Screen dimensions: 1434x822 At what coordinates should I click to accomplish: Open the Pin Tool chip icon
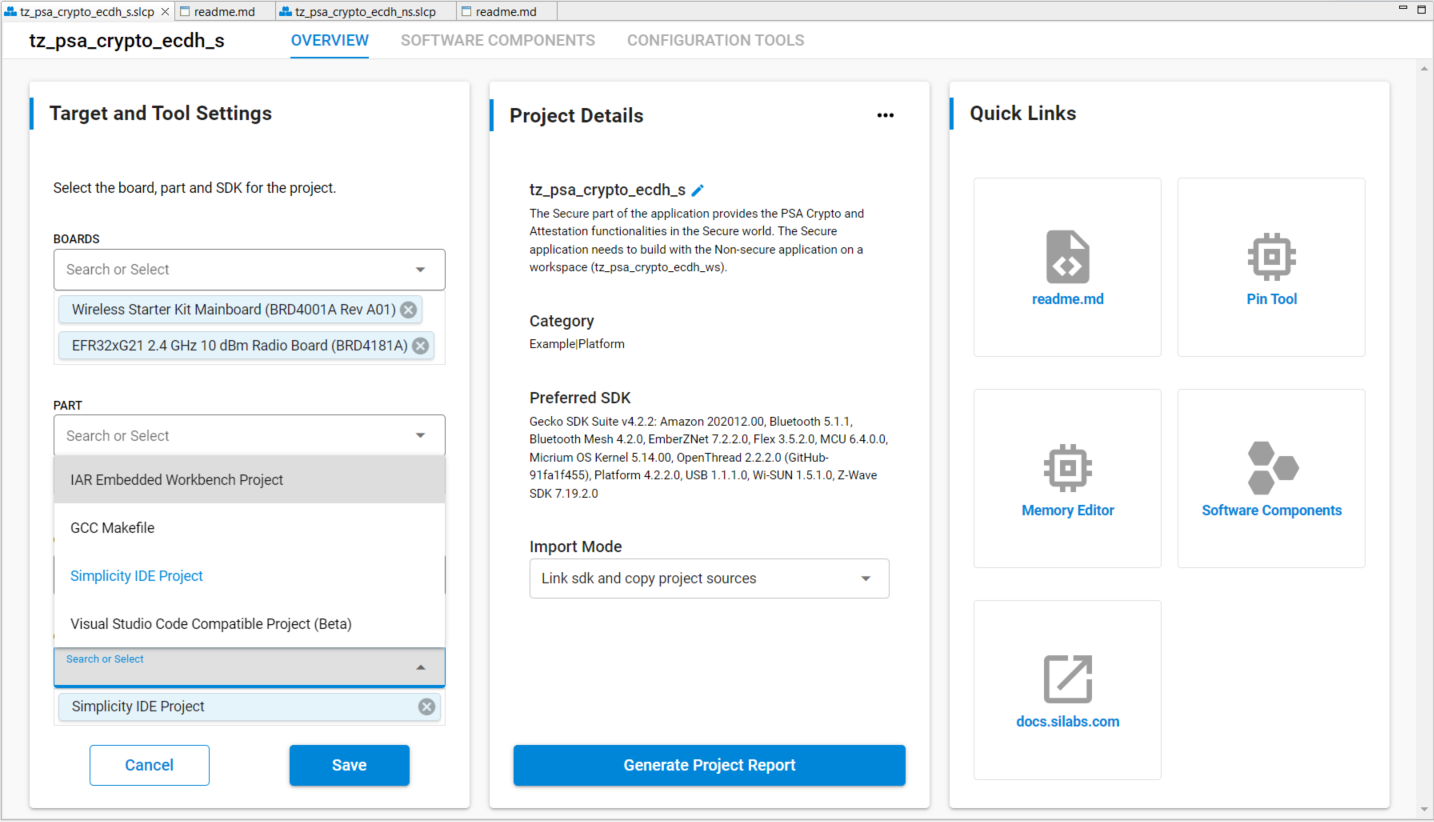tap(1271, 257)
